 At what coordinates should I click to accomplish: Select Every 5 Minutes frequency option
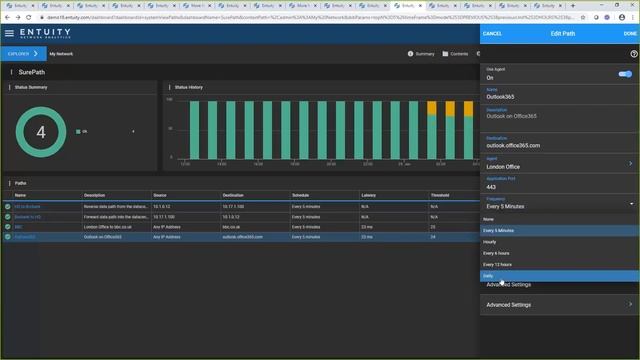[x=559, y=231]
